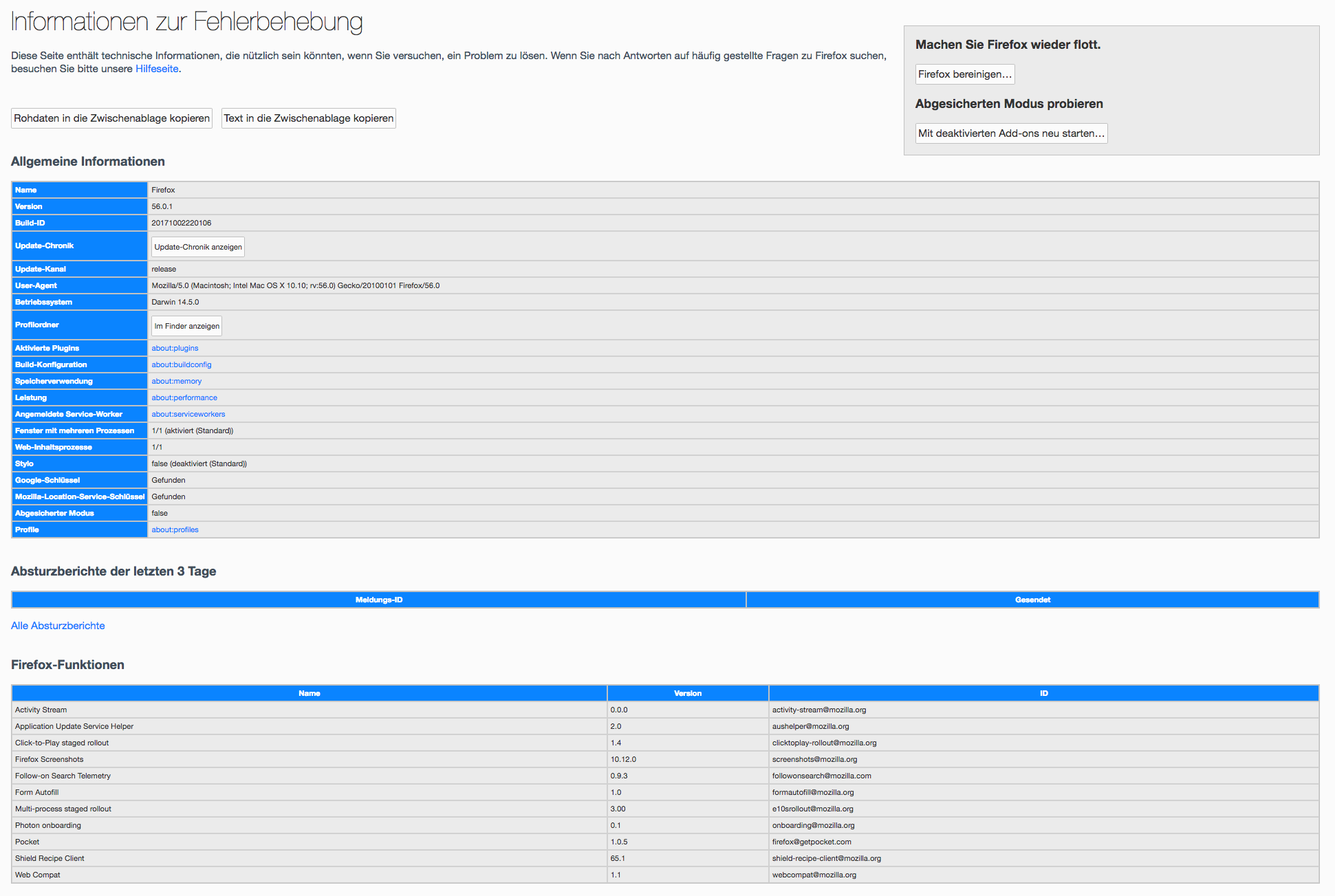Click Rohdaten in die Zwischenablage kopieren

pos(111,118)
